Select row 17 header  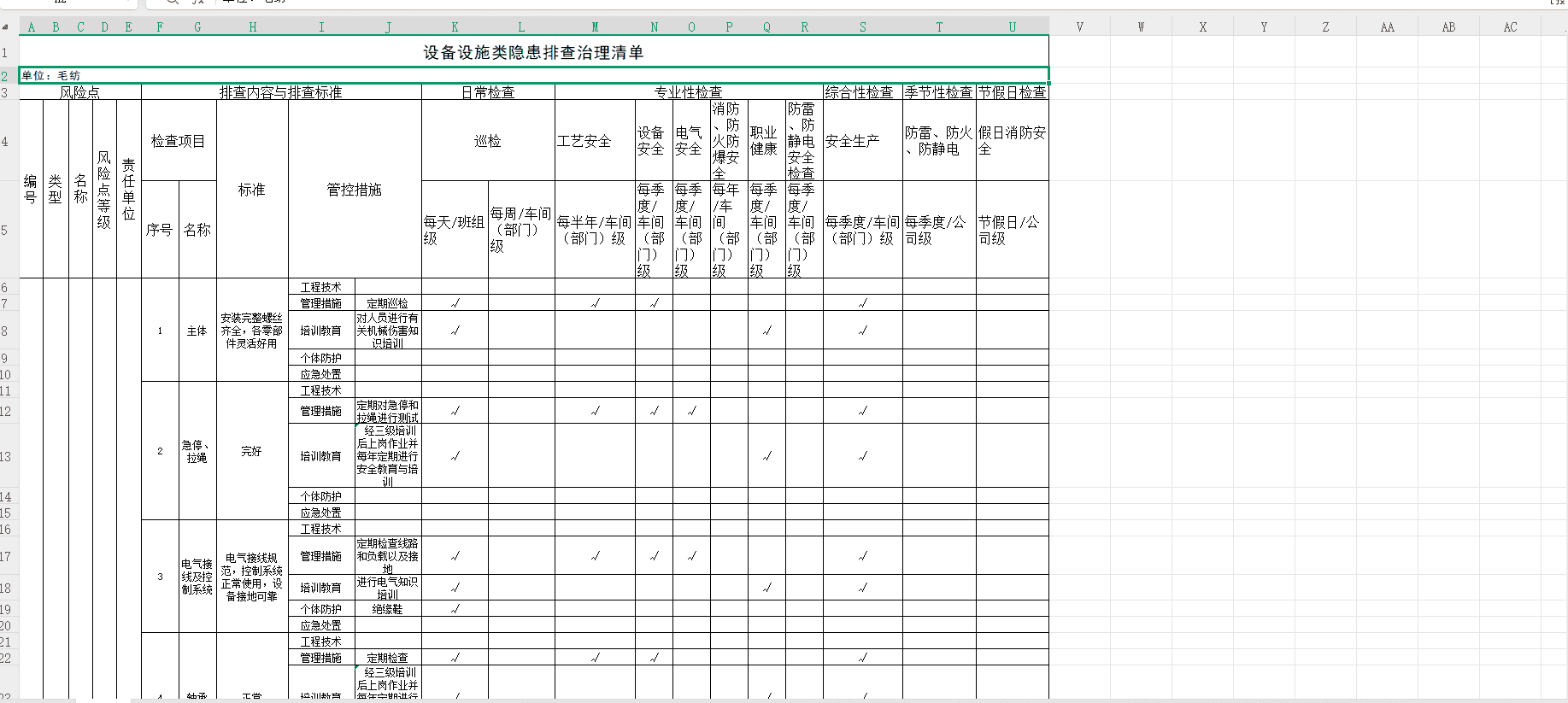[x=5, y=557]
